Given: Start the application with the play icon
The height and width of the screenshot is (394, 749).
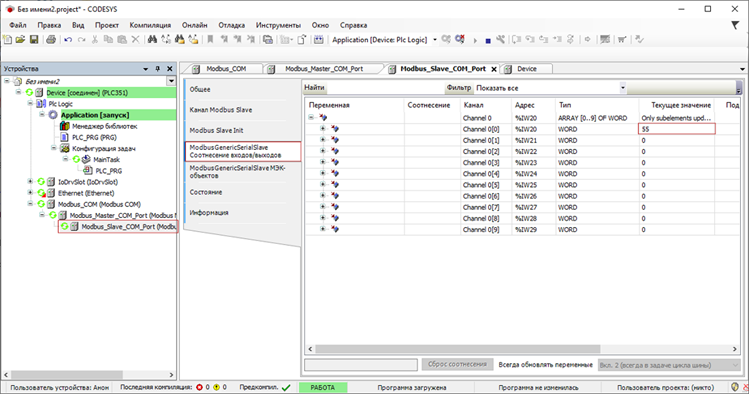Looking at the screenshot, I should 475,40.
